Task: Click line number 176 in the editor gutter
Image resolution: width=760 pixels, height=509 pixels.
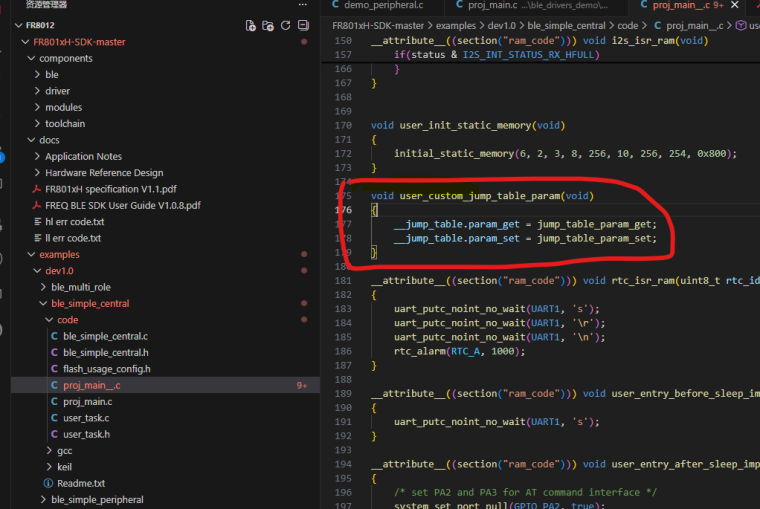Action: pos(345,211)
